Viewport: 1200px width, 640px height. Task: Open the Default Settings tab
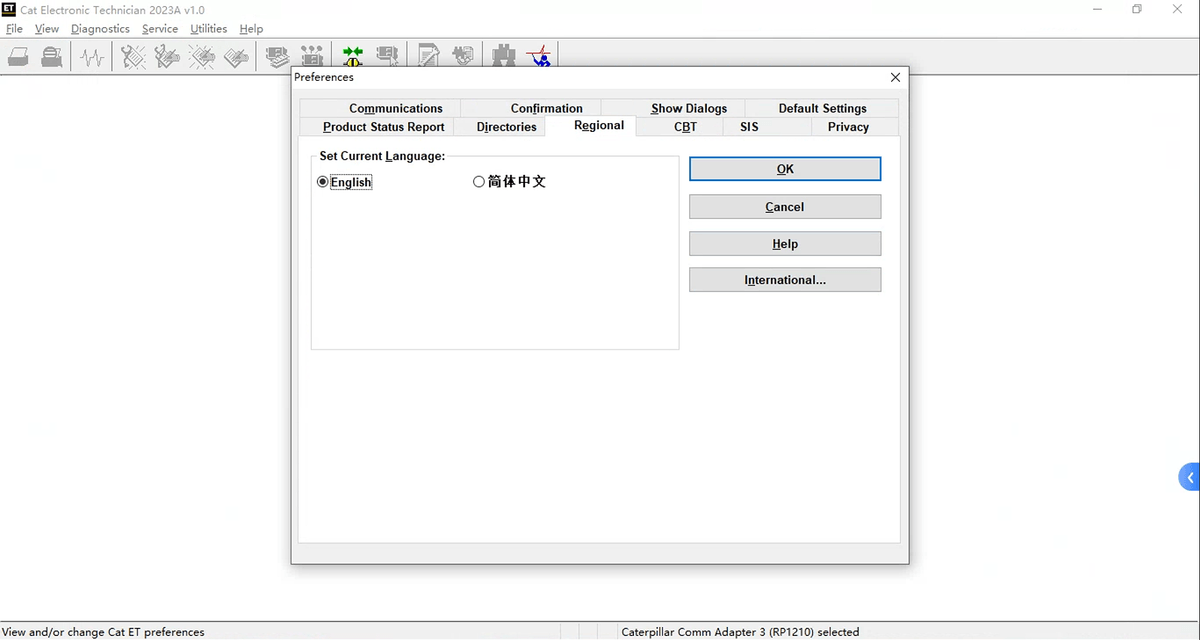click(x=822, y=108)
